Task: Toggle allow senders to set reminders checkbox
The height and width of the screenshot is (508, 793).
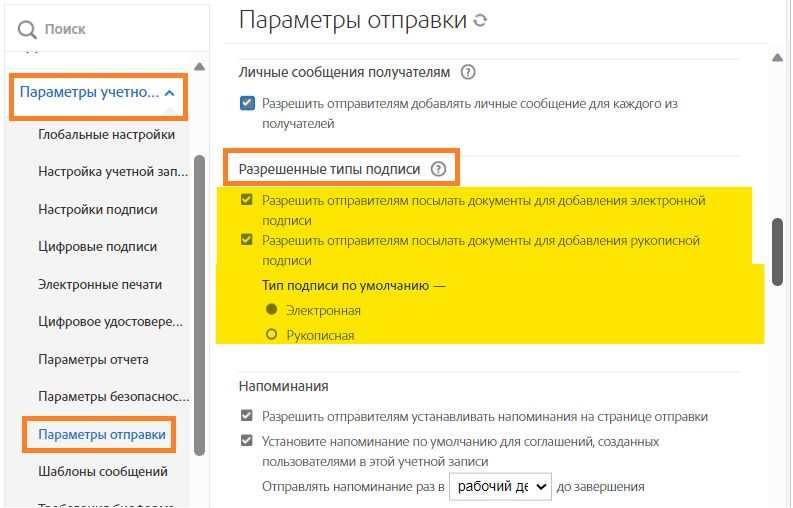Action: (247, 416)
